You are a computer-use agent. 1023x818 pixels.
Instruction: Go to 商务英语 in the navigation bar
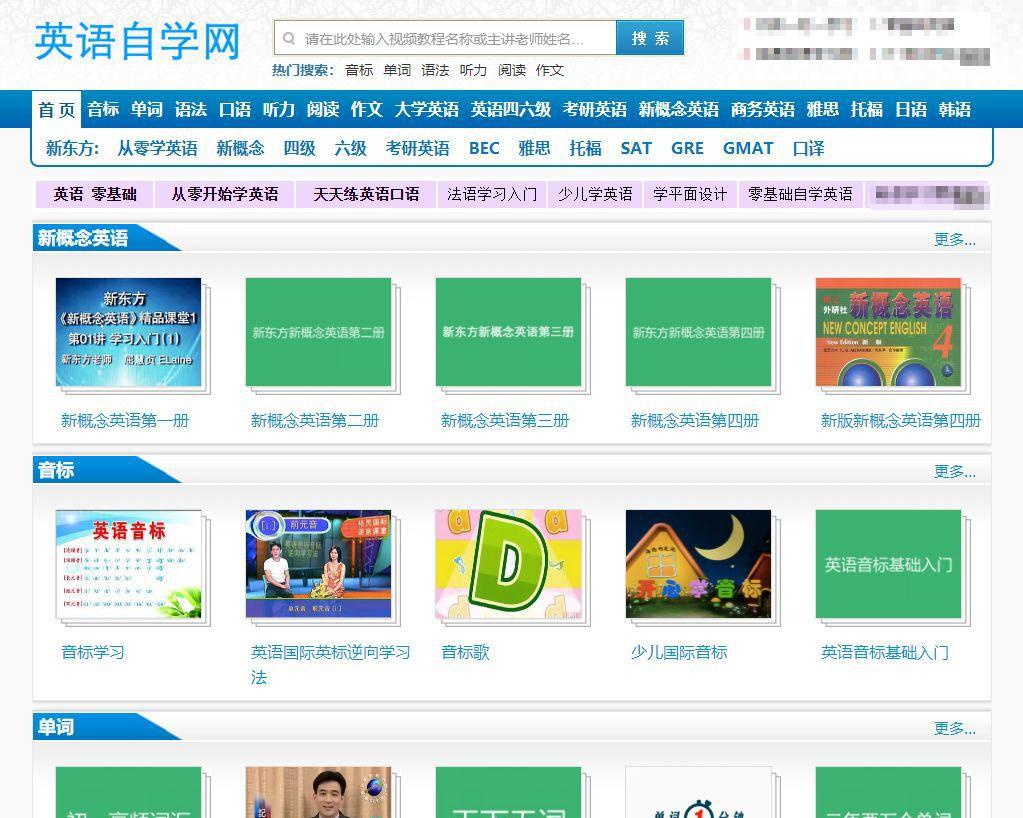(763, 109)
